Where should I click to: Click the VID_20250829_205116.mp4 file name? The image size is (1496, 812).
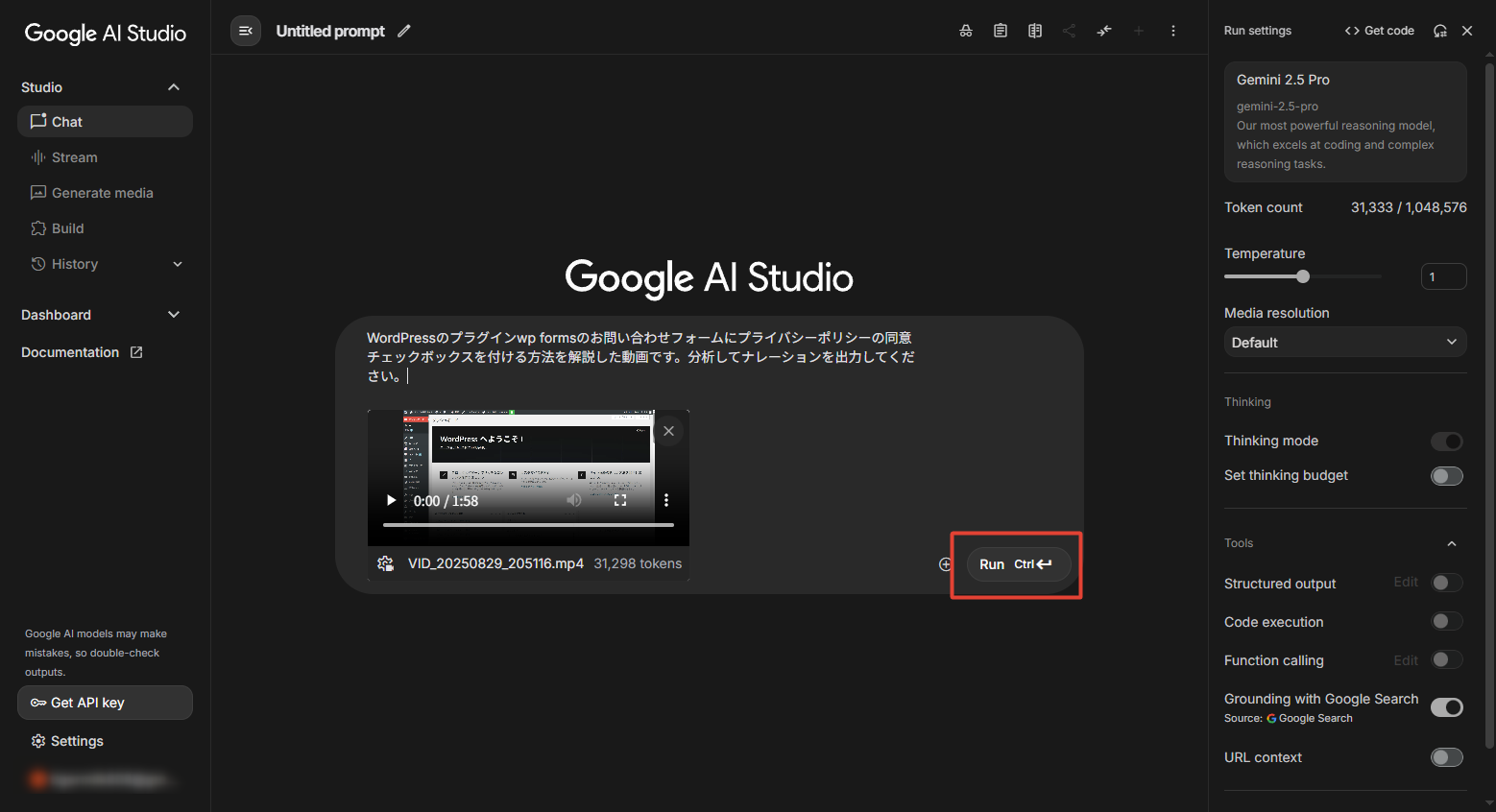495,563
